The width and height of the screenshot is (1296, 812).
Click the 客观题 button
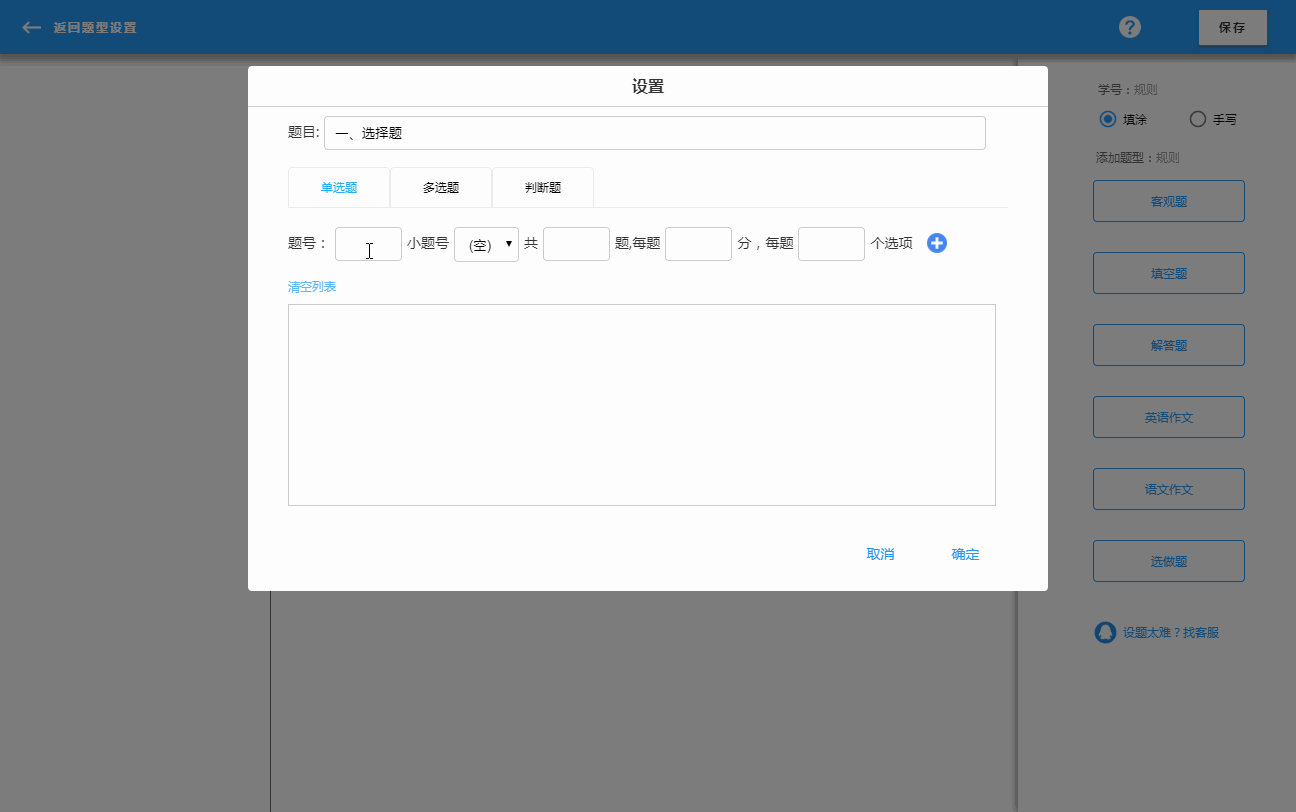pos(1168,201)
